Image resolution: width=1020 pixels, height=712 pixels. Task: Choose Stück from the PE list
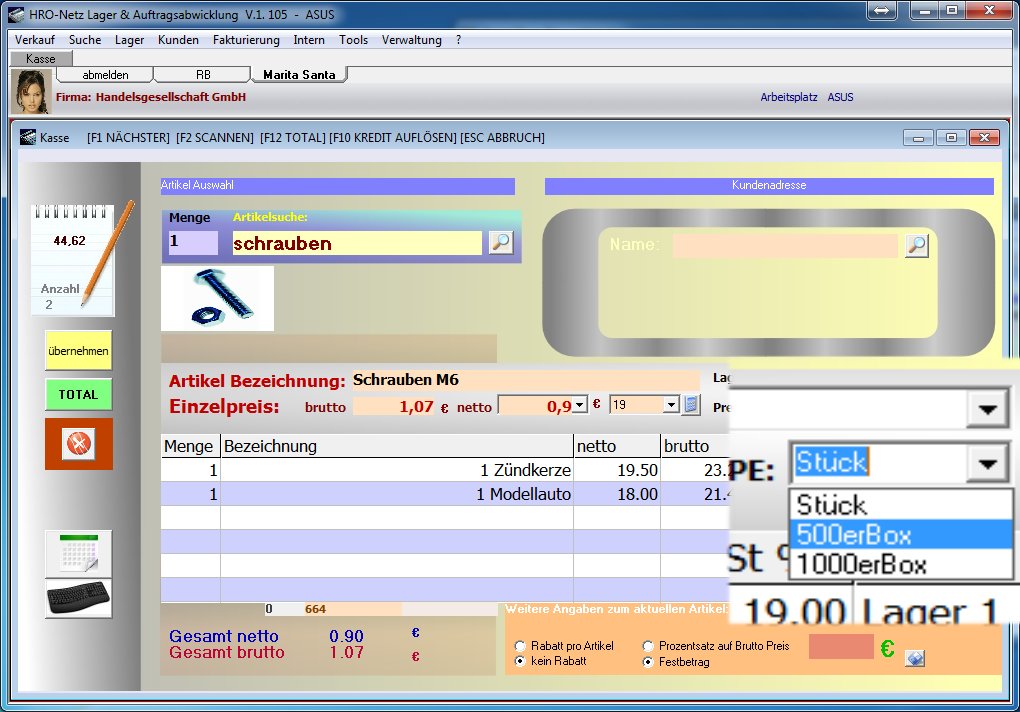coord(901,505)
